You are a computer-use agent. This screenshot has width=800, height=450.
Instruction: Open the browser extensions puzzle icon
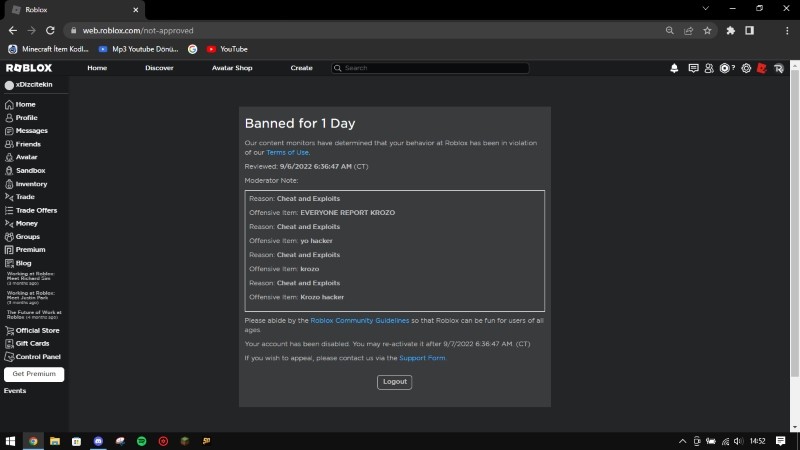tap(731, 31)
